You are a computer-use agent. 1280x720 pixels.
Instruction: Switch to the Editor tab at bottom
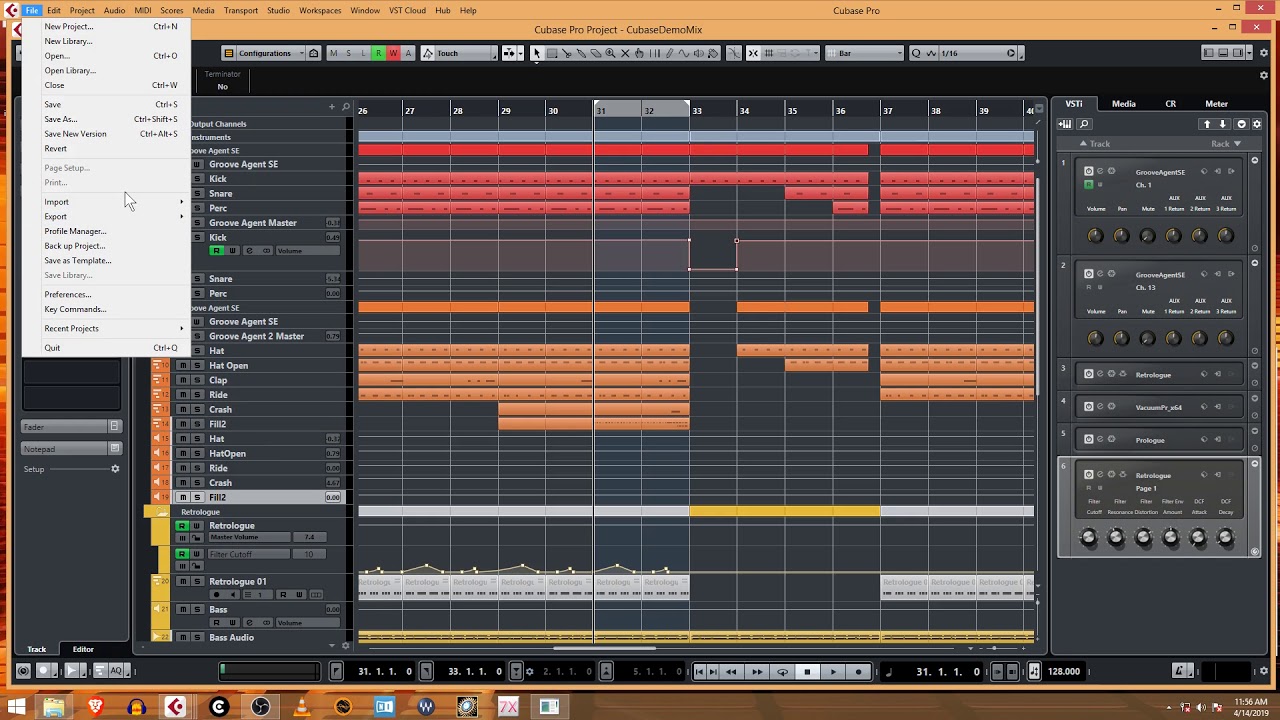tap(83, 649)
